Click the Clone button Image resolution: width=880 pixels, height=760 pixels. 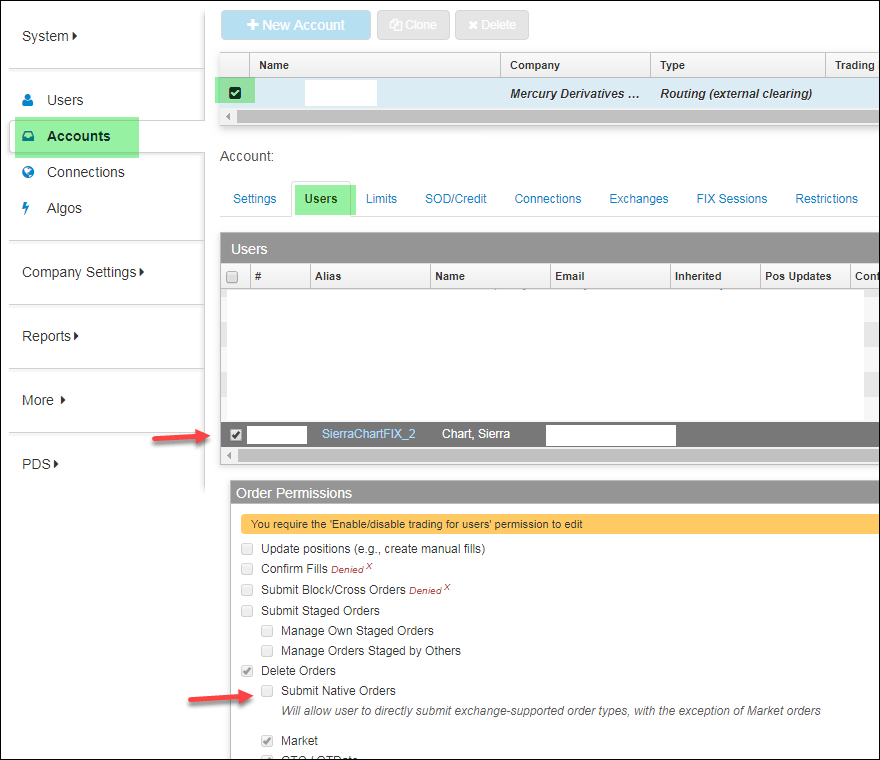[x=413, y=25]
